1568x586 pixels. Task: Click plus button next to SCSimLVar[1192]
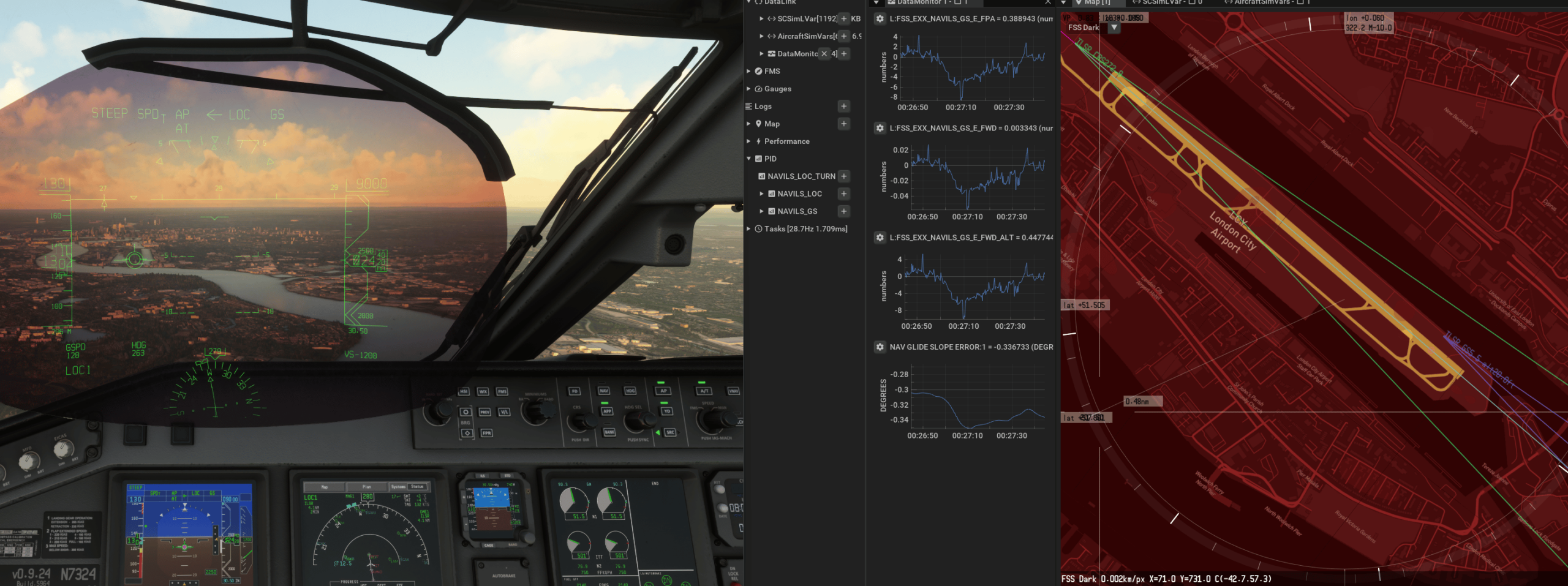click(843, 18)
